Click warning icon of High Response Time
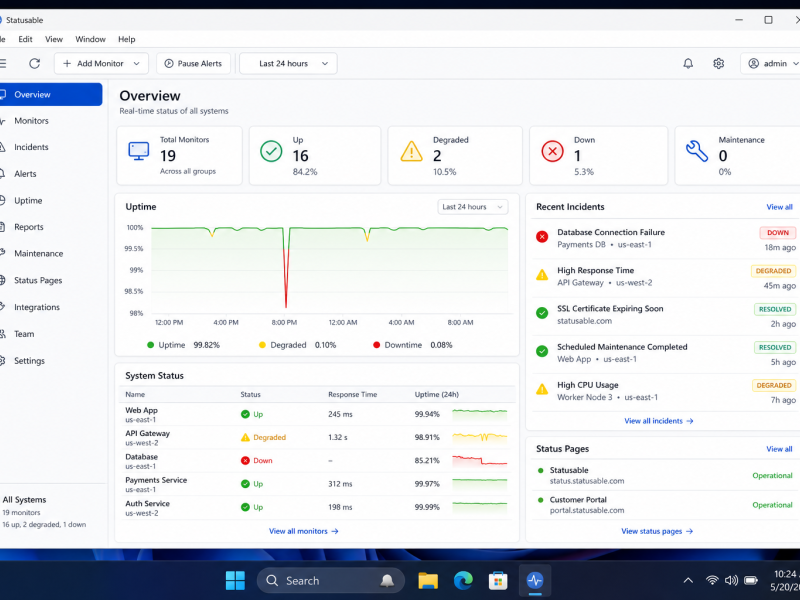 (542, 275)
